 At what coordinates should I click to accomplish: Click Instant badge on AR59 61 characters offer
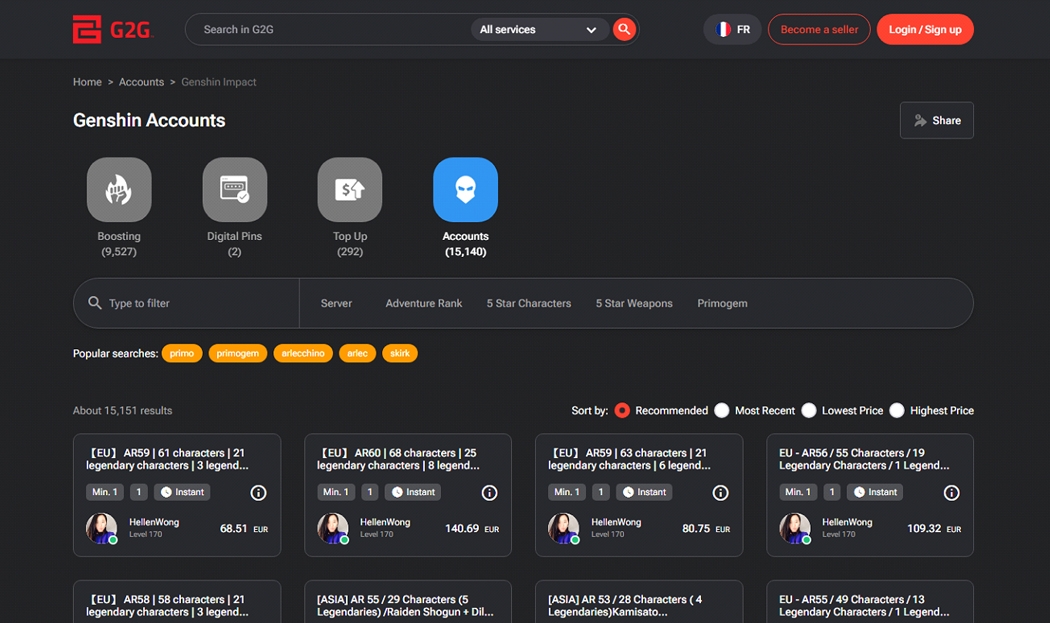click(x=182, y=492)
